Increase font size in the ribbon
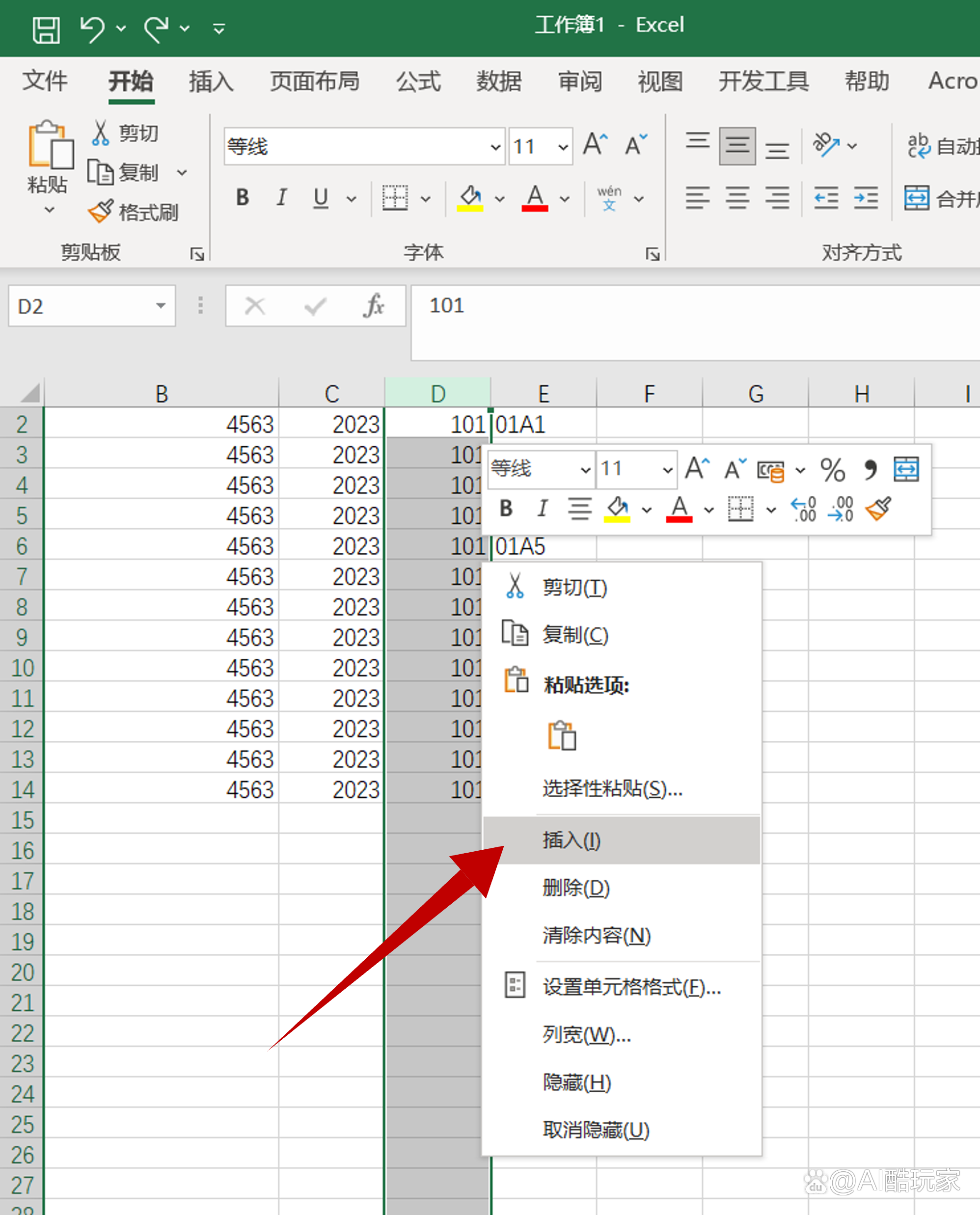This screenshot has width=980, height=1215. tap(595, 144)
